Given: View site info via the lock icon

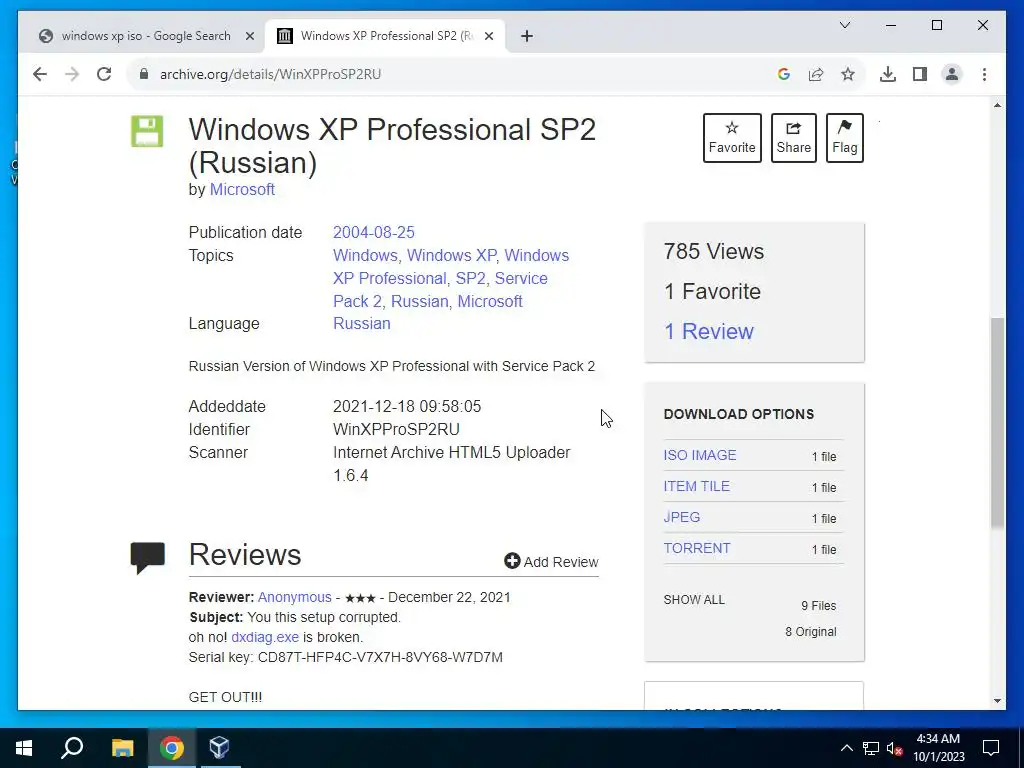Looking at the screenshot, I should [x=144, y=74].
